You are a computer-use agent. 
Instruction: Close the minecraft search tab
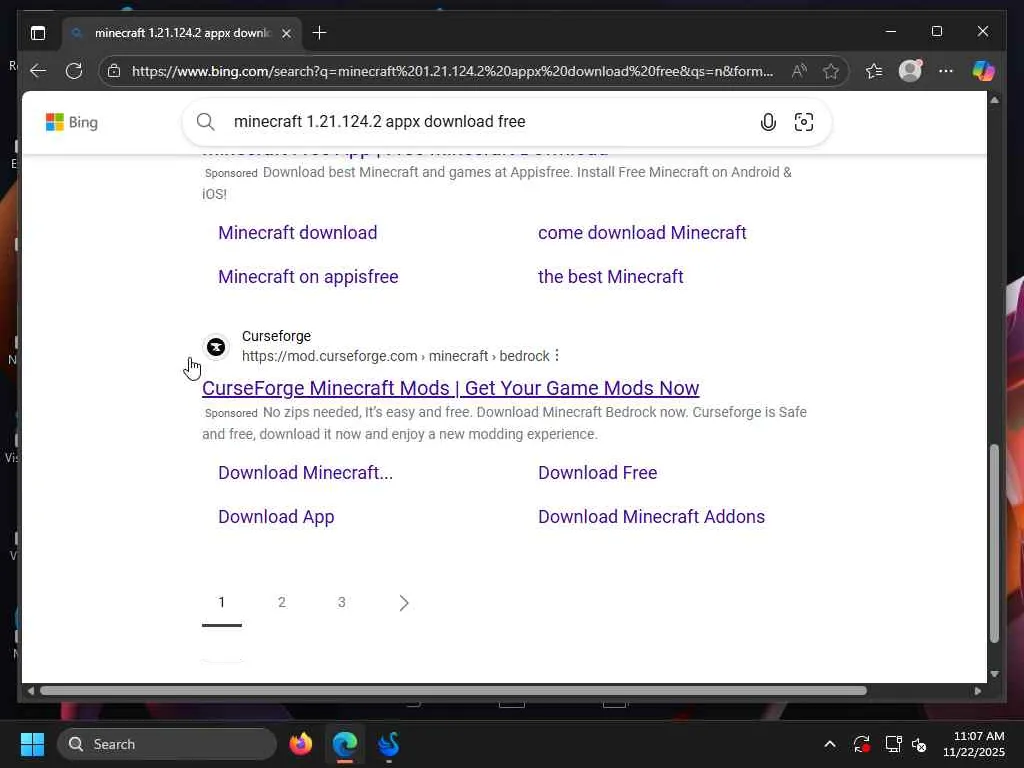[286, 33]
